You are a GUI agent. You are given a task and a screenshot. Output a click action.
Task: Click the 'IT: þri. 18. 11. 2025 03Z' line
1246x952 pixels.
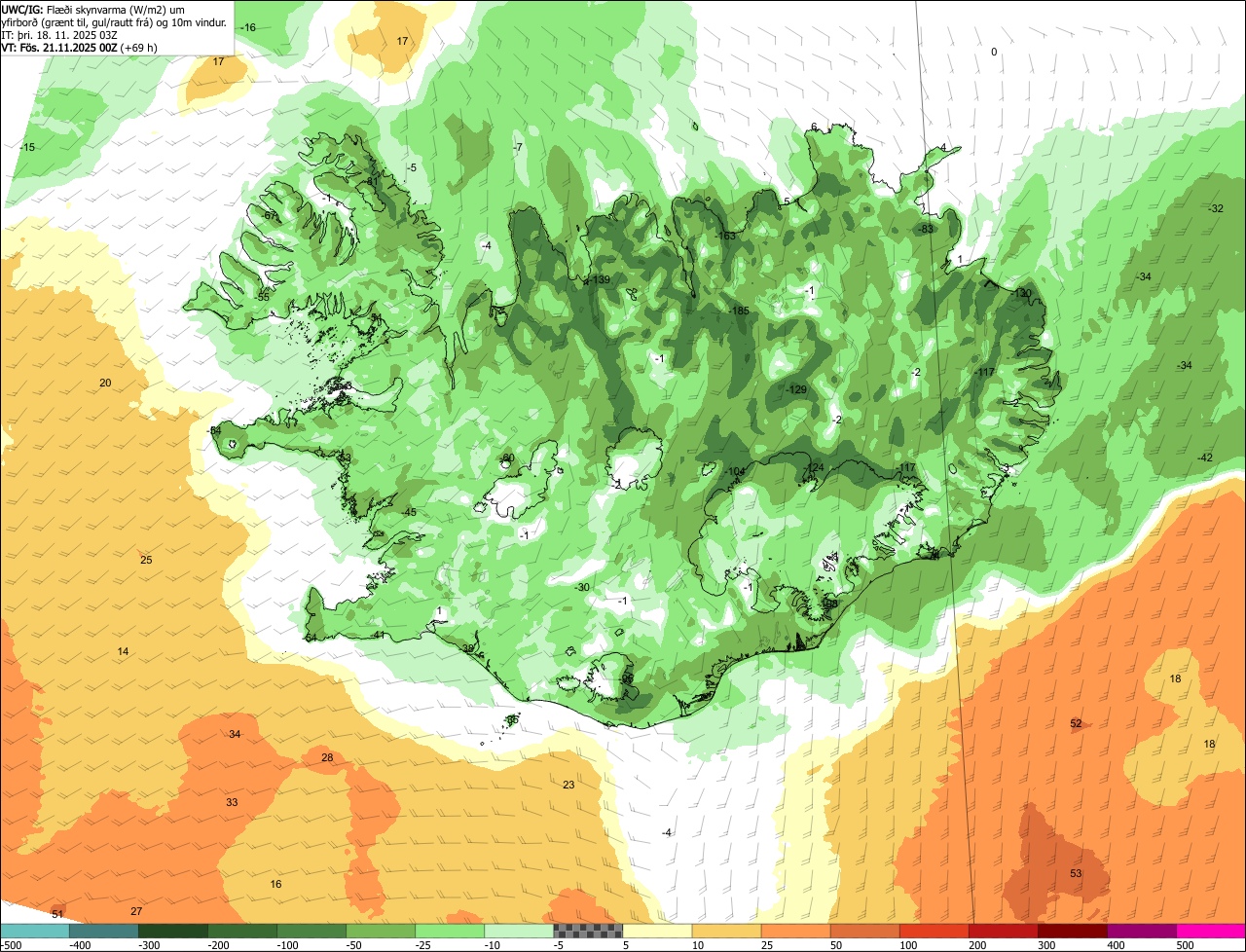(58, 34)
